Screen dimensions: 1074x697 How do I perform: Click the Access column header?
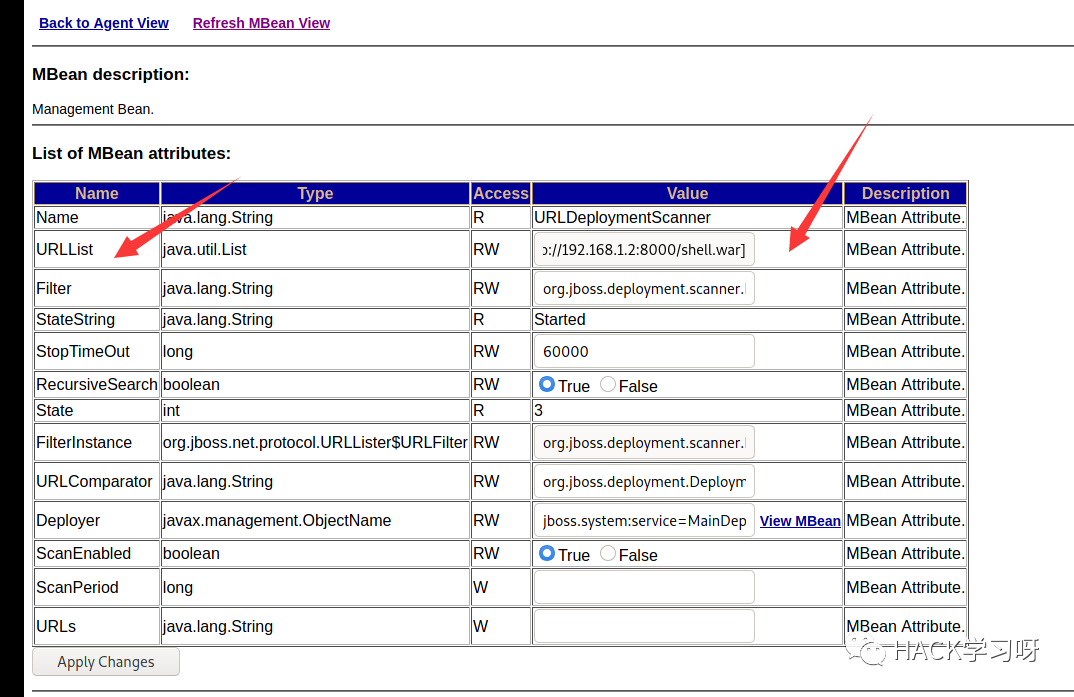pyautogui.click(x=501, y=193)
